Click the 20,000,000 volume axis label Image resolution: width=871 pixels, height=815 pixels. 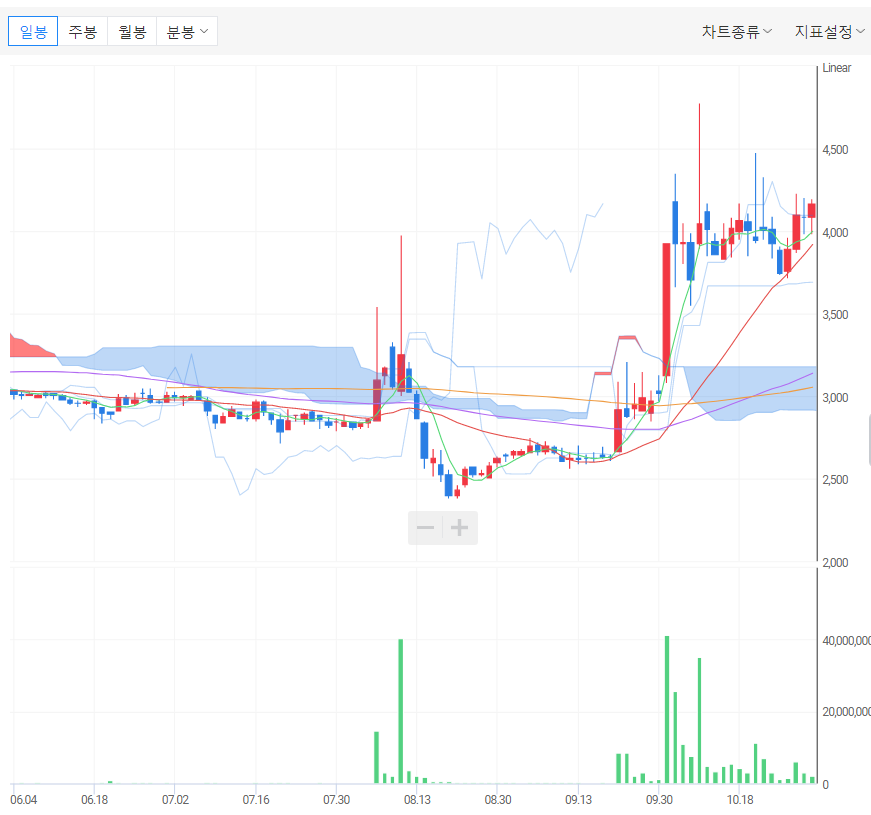[x=847, y=712]
